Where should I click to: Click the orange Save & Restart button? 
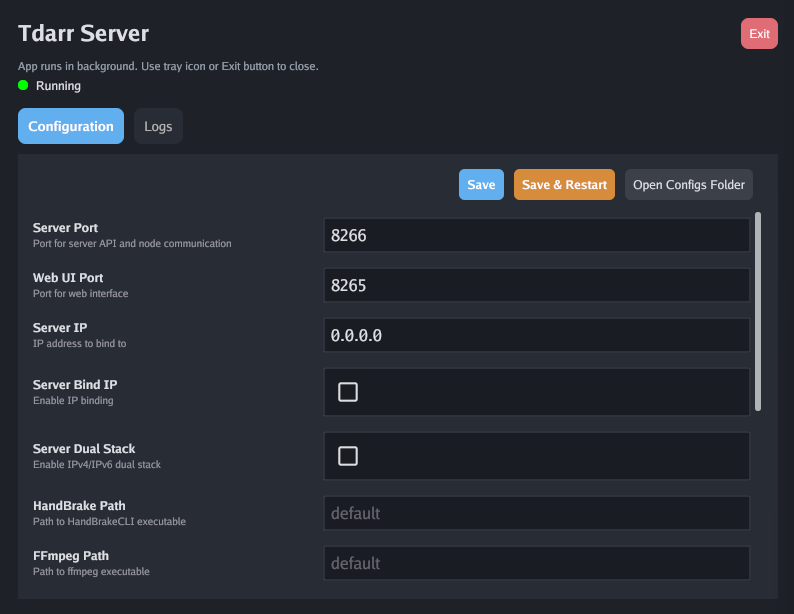[564, 185]
